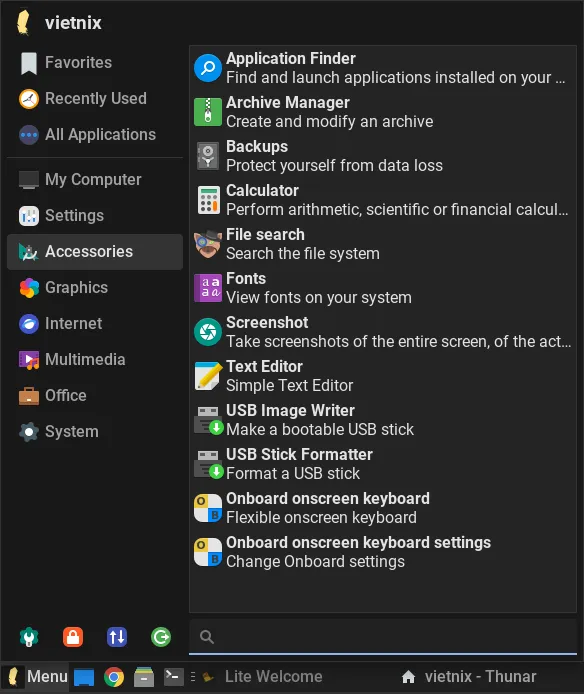Open Application Finder magnifier icon
584x694 pixels.
click(208, 68)
